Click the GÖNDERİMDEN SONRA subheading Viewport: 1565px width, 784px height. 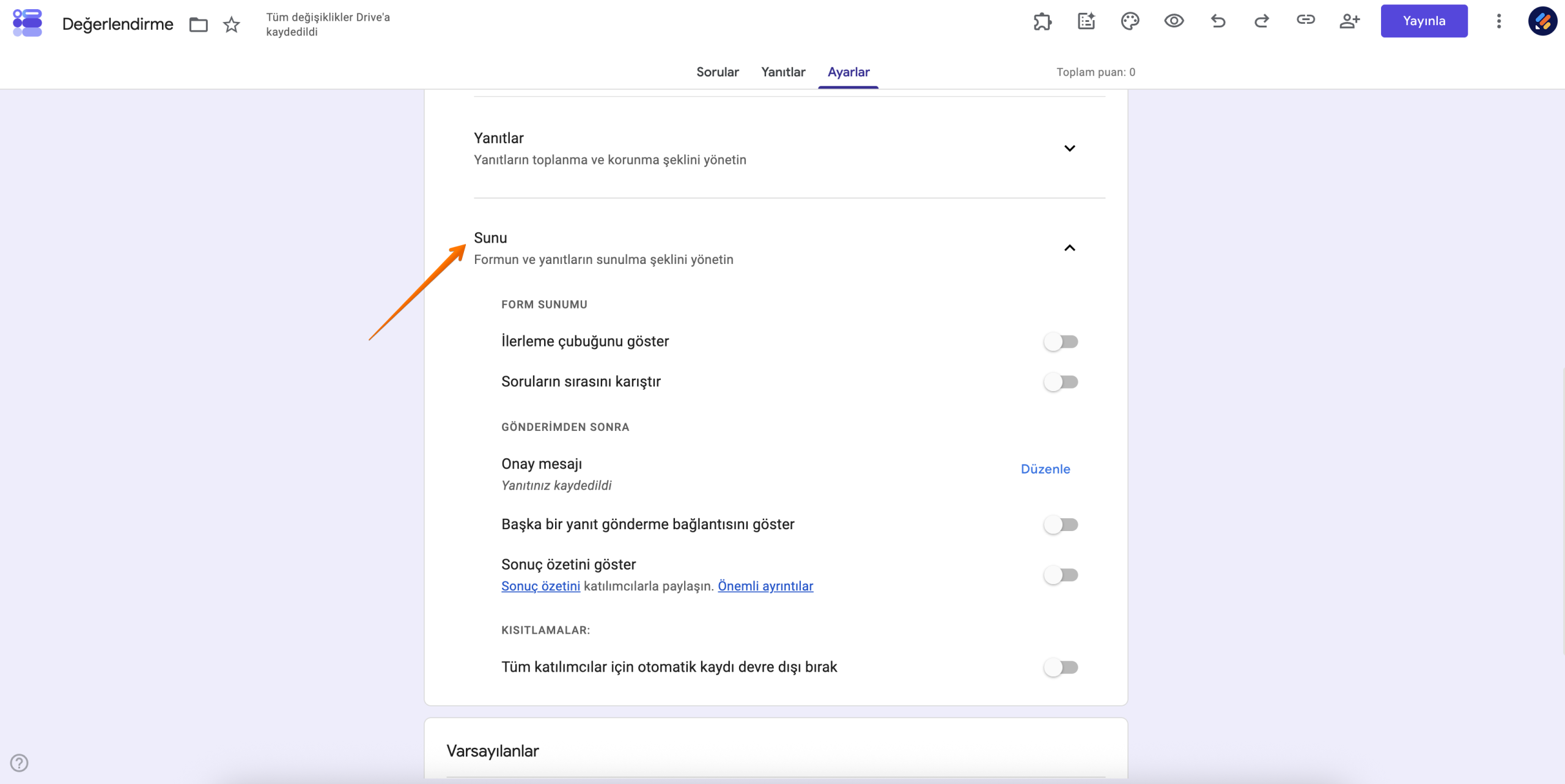[x=565, y=427]
